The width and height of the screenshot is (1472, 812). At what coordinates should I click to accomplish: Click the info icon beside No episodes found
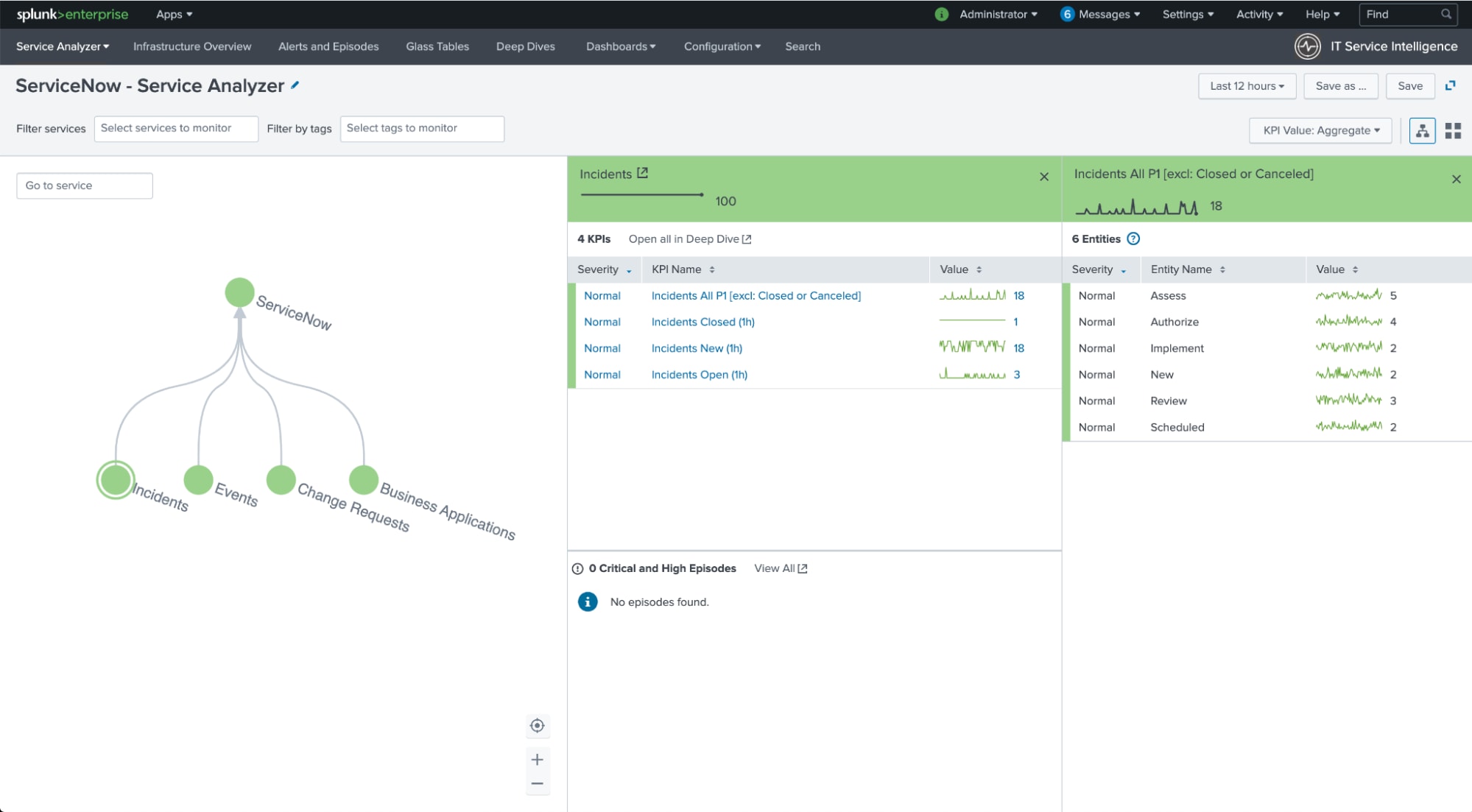click(x=587, y=602)
